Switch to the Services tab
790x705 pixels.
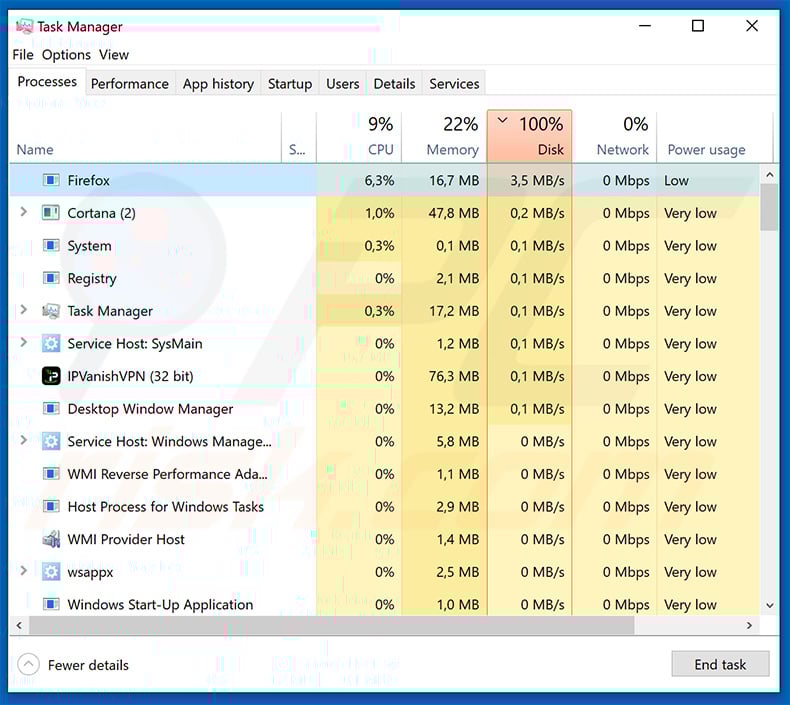click(454, 84)
